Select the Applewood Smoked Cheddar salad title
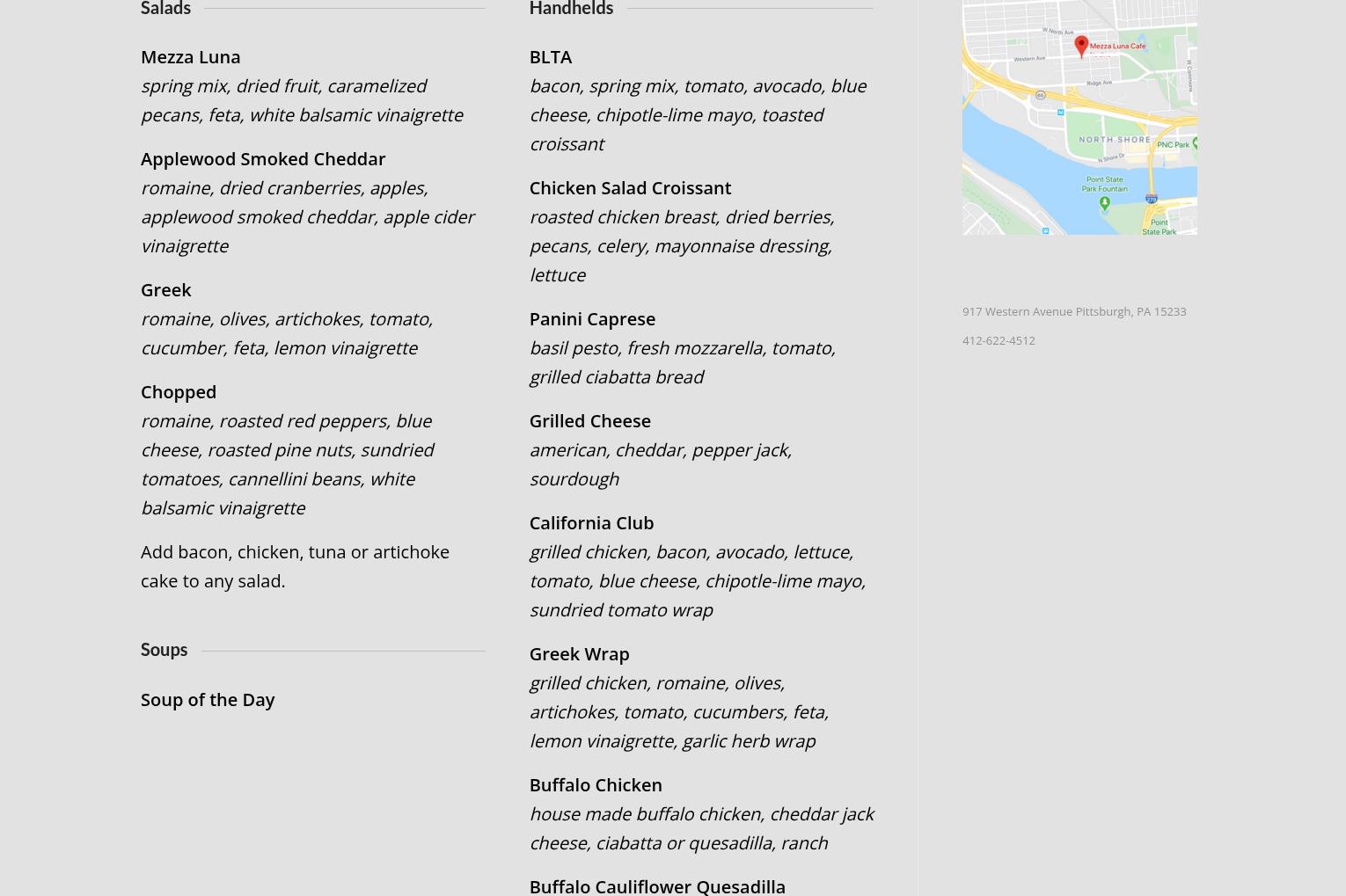Viewport: 1346px width, 896px height. [263, 158]
